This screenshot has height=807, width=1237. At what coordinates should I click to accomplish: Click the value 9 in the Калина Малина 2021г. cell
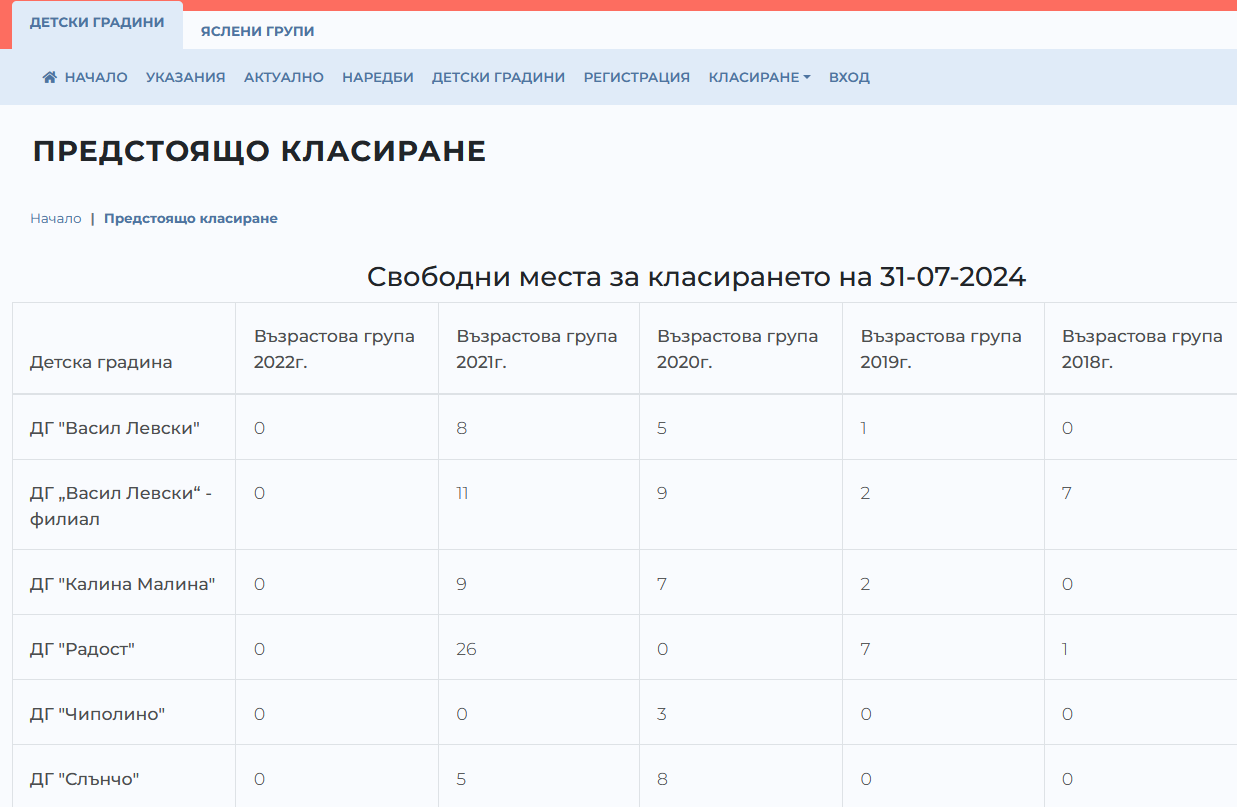pyautogui.click(x=461, y=584)
